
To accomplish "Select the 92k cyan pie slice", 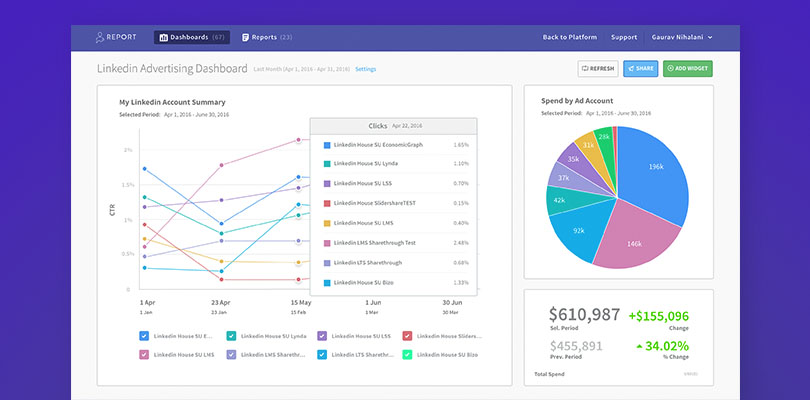I will pos(581,230).
